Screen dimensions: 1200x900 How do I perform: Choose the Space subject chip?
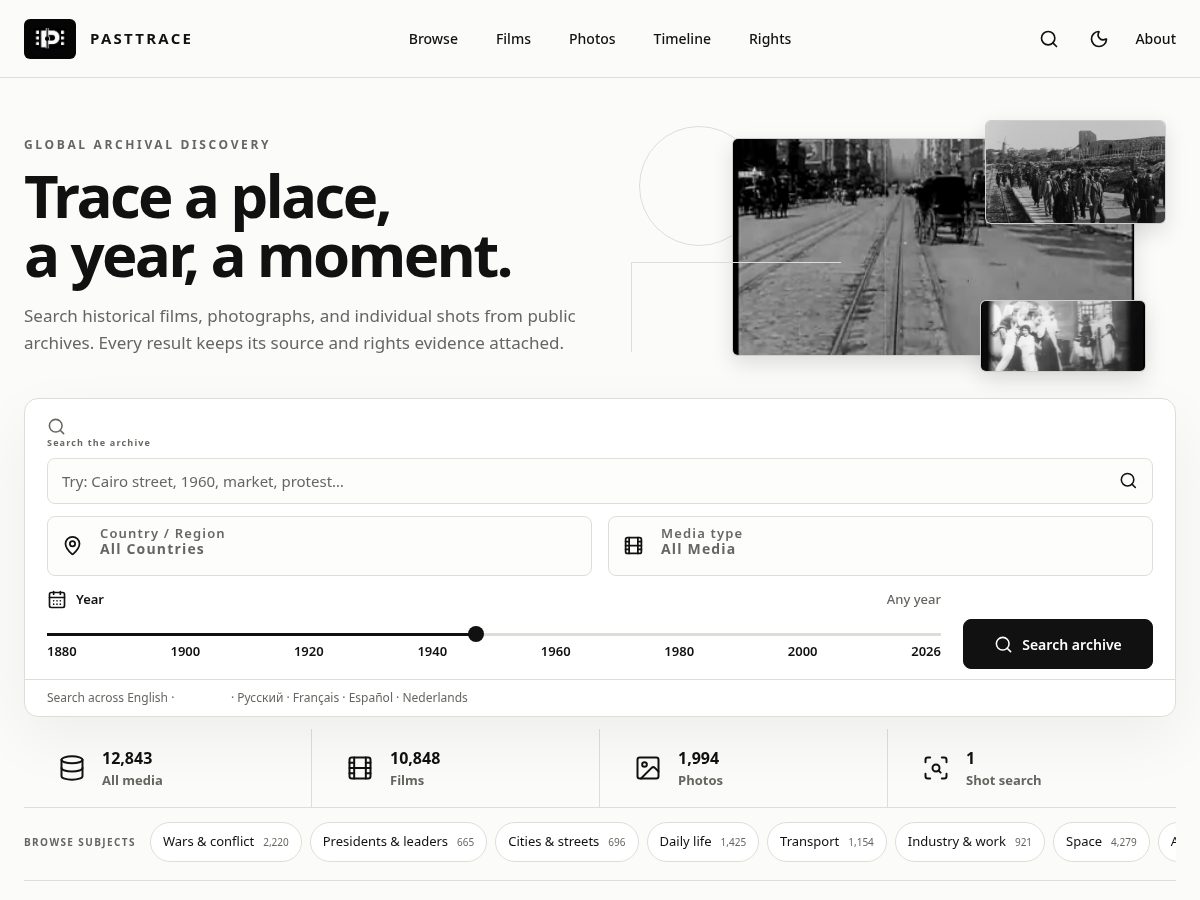click(1101, 842)
